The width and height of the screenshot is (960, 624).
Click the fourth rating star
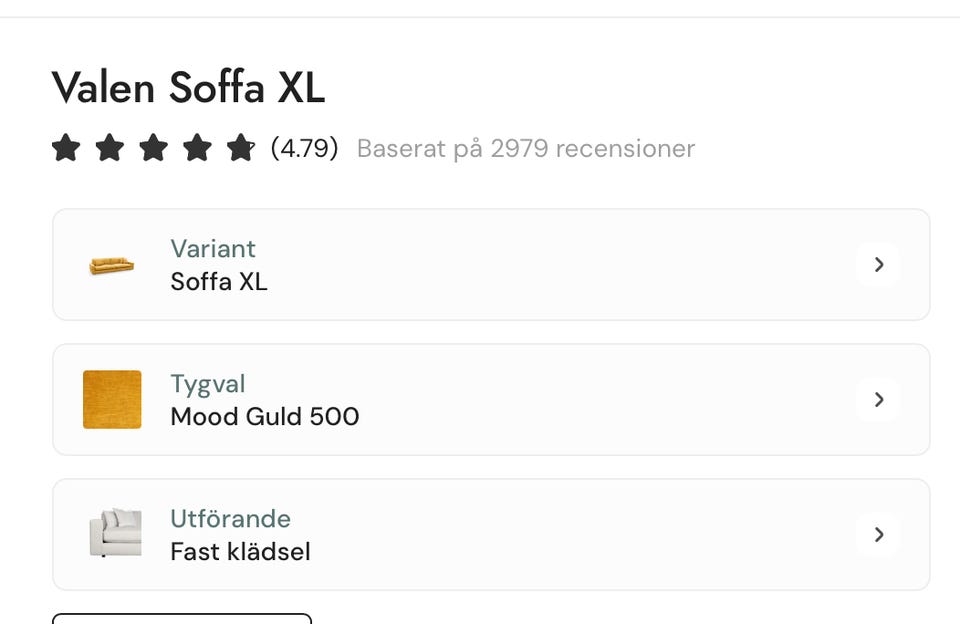197,149
